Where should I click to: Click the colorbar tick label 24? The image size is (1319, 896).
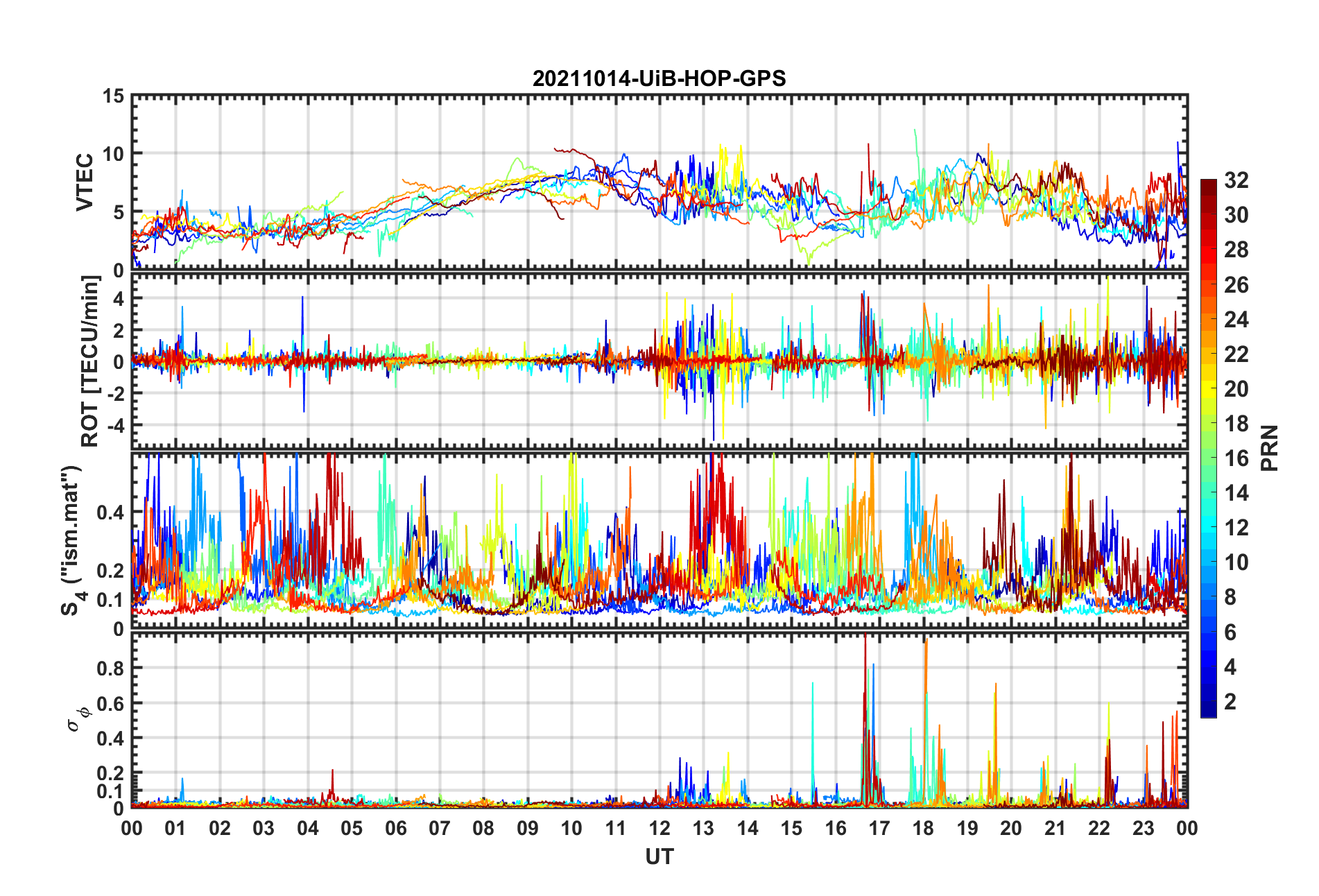point(1236,319)
